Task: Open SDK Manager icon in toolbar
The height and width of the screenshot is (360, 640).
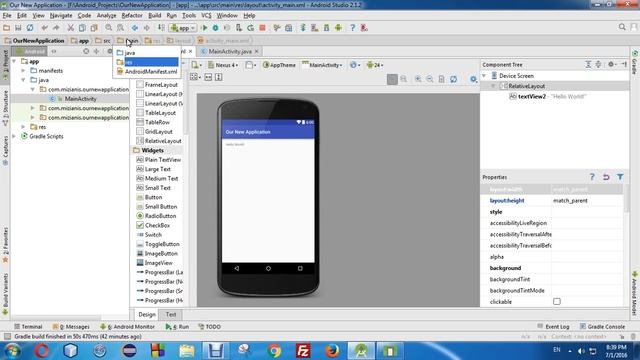Action: pyautogui.click(x=327, y=28)
